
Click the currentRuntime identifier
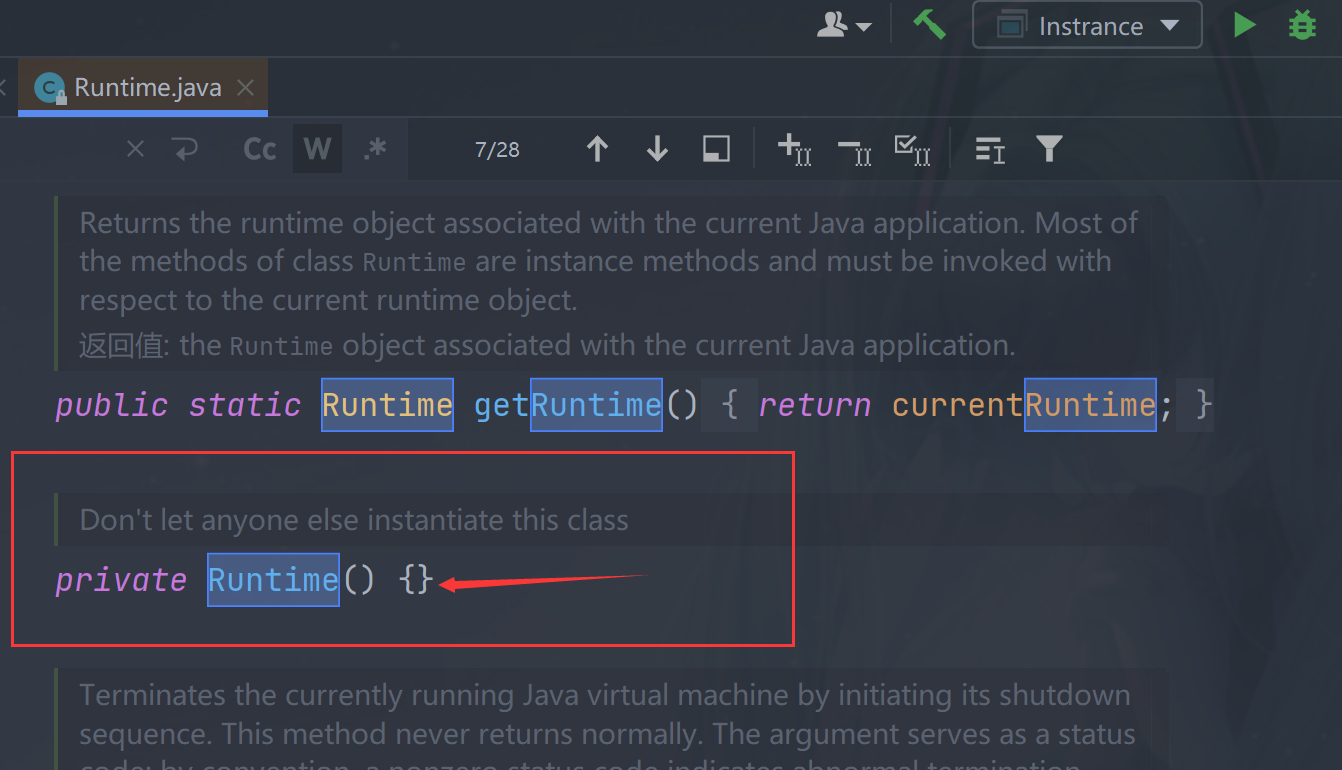(1024, 405)
